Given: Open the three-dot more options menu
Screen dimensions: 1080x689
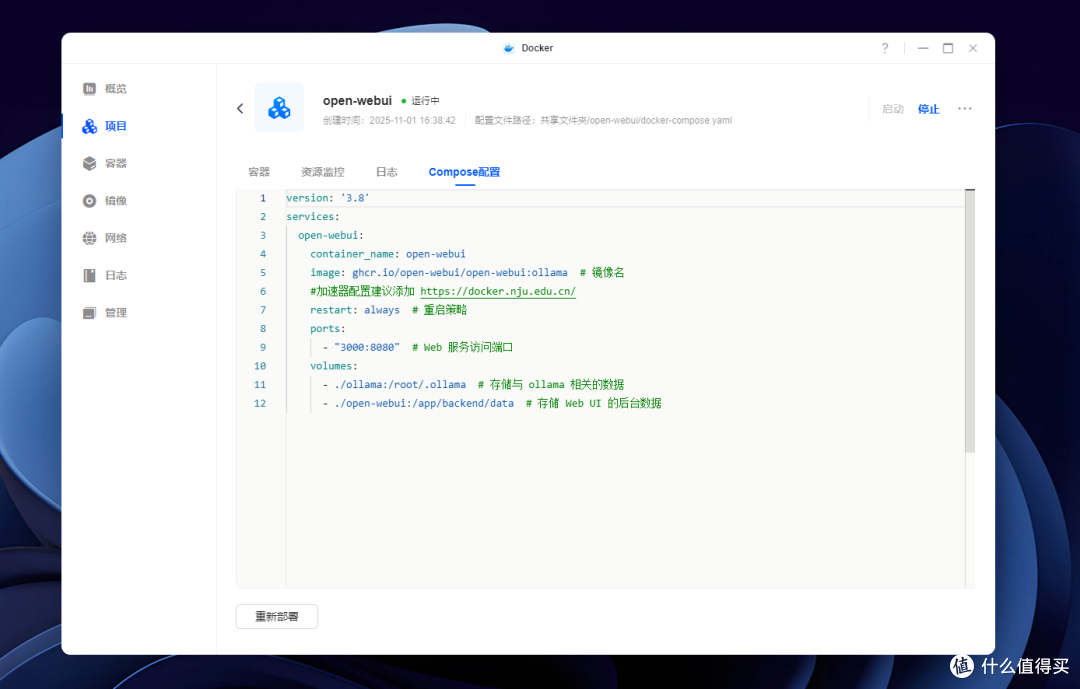Looking at the screenshot, I should 964,108.
